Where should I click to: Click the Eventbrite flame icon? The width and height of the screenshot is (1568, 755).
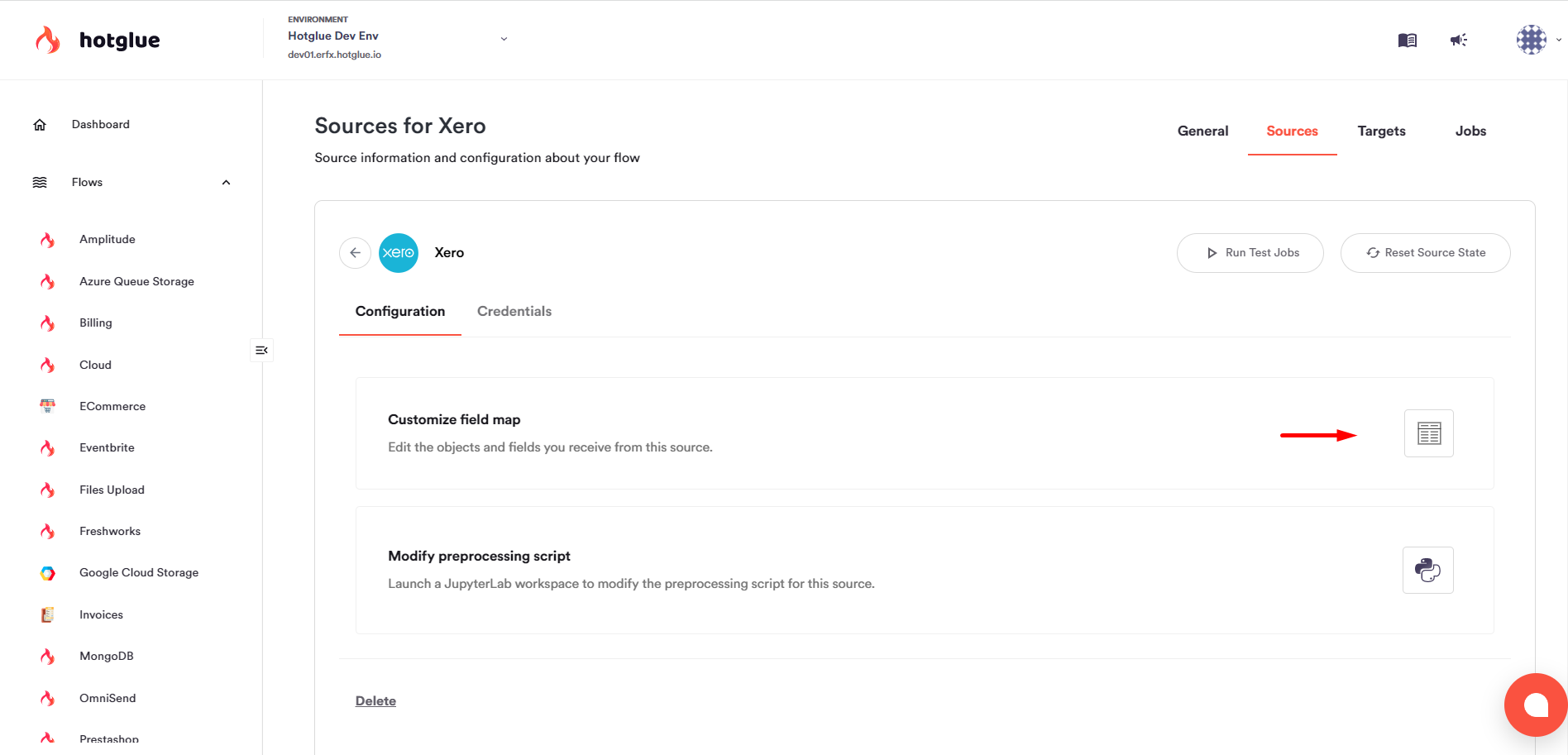(48, 447)
